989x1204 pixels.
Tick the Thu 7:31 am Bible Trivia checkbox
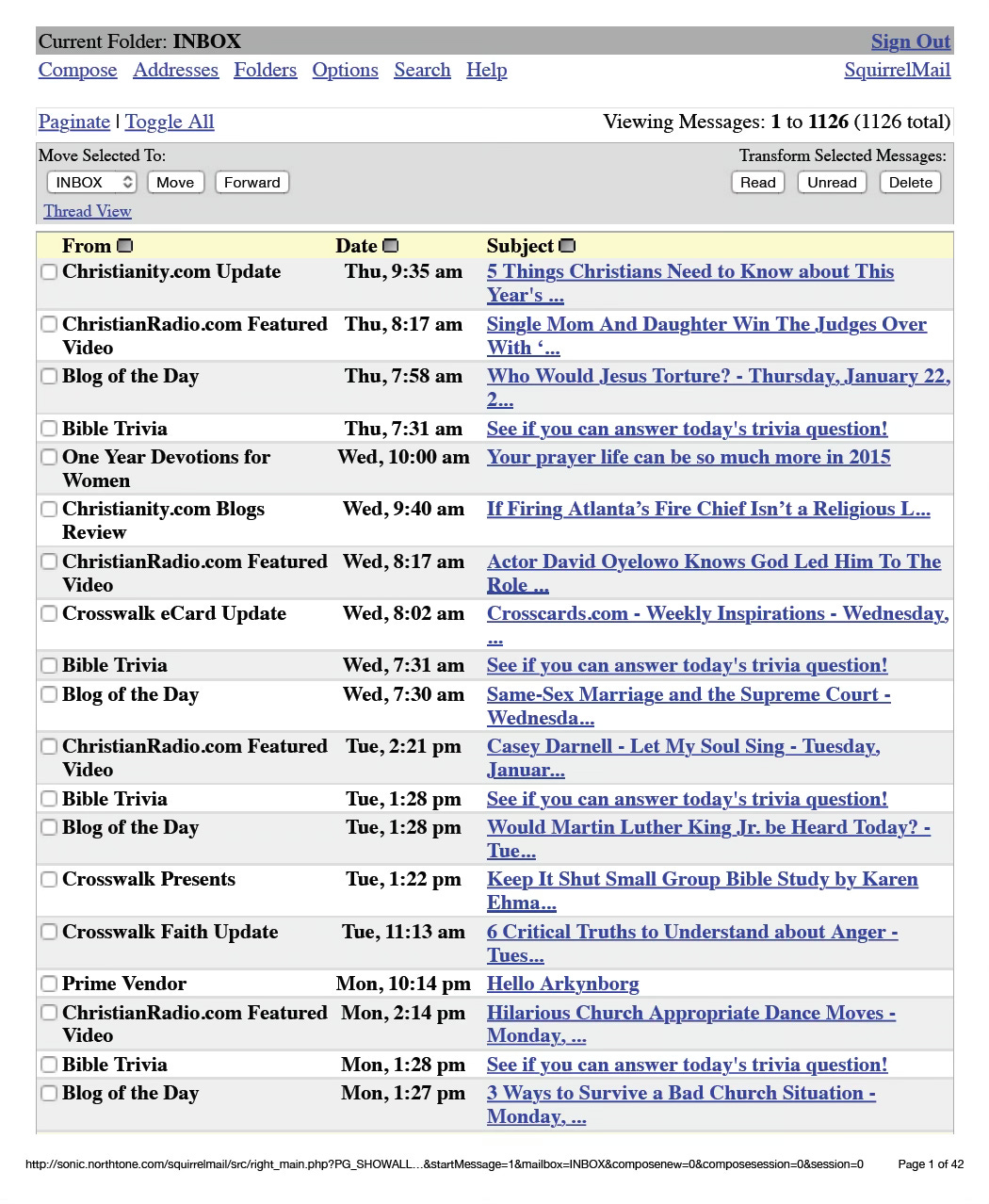click(49, 430)
